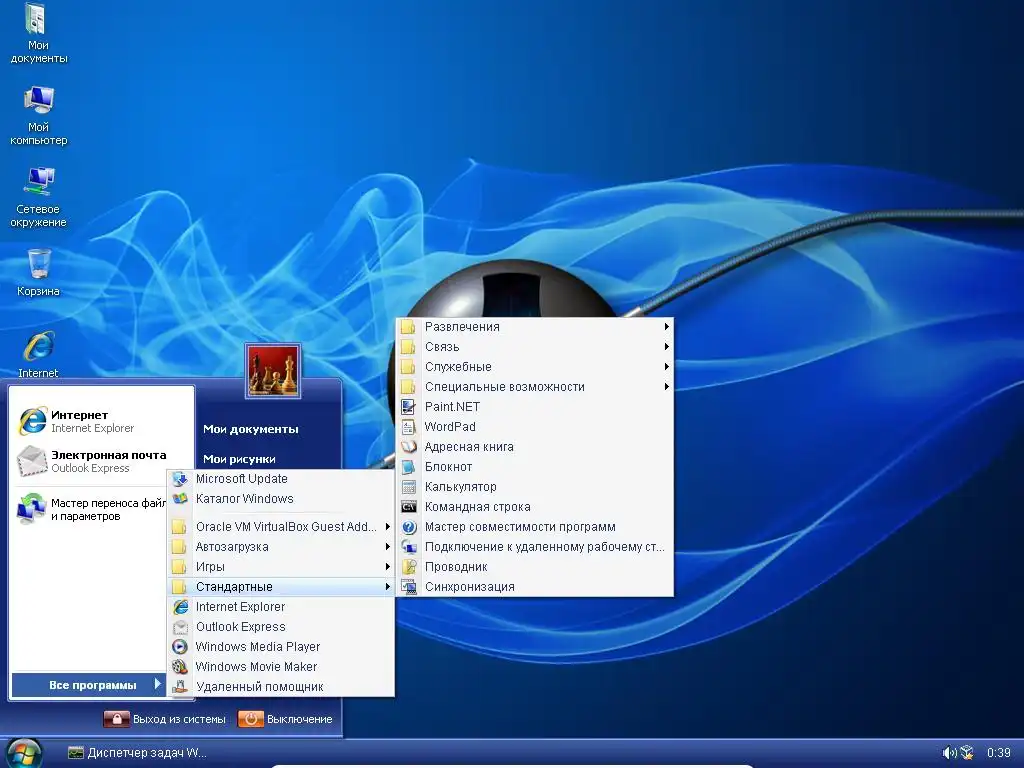The width and height of the screenshot is (1024, 768).
Task: Click the icon beside Мастер совместимости программ
Action: click(409, 527)
